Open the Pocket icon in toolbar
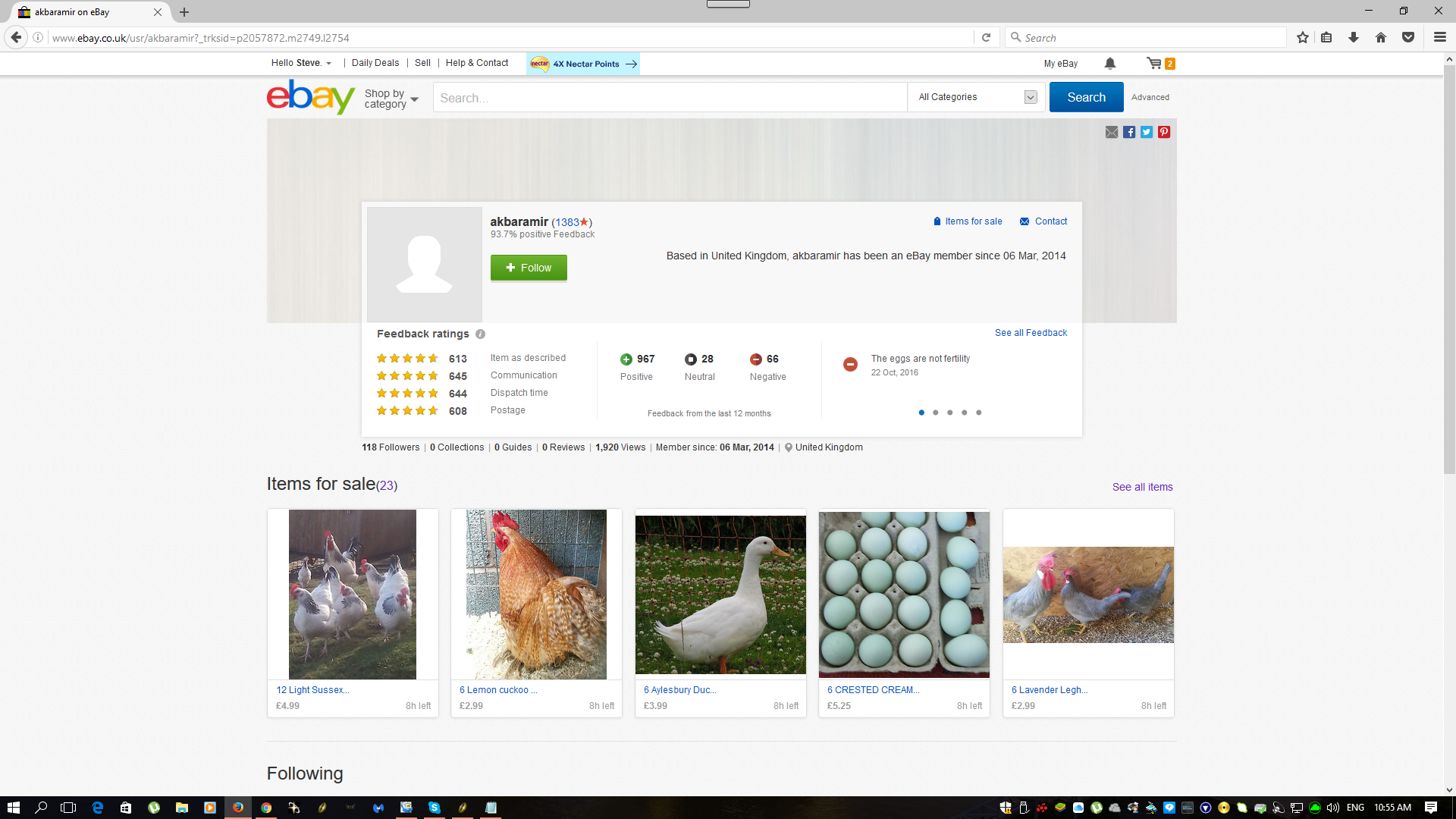The image size is (1456, 819). pos(1408,37)
